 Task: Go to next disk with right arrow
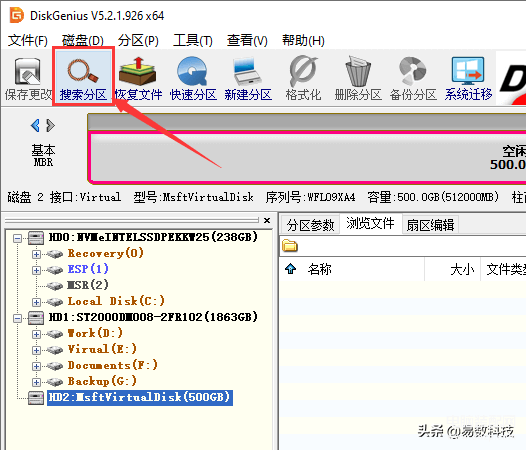50,126
